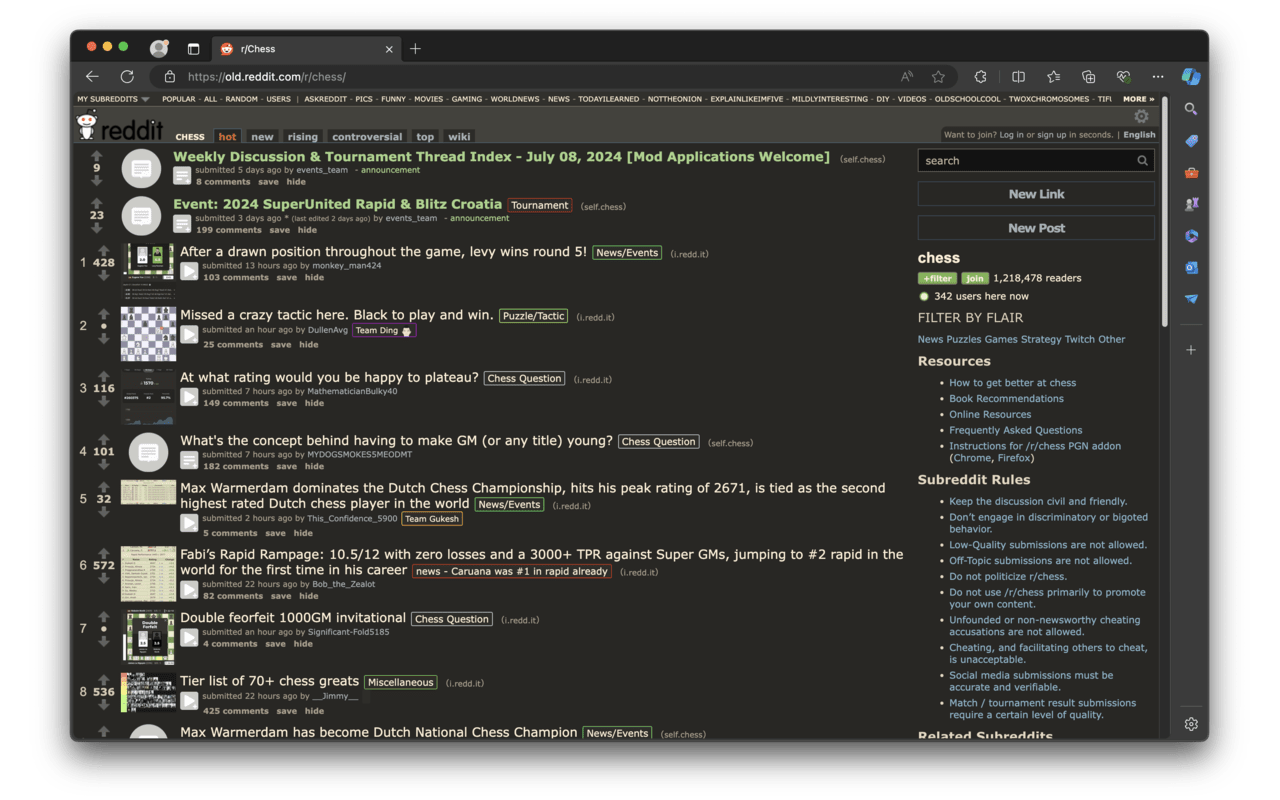Toggle split screen view icon

(x=1018, y=76)
